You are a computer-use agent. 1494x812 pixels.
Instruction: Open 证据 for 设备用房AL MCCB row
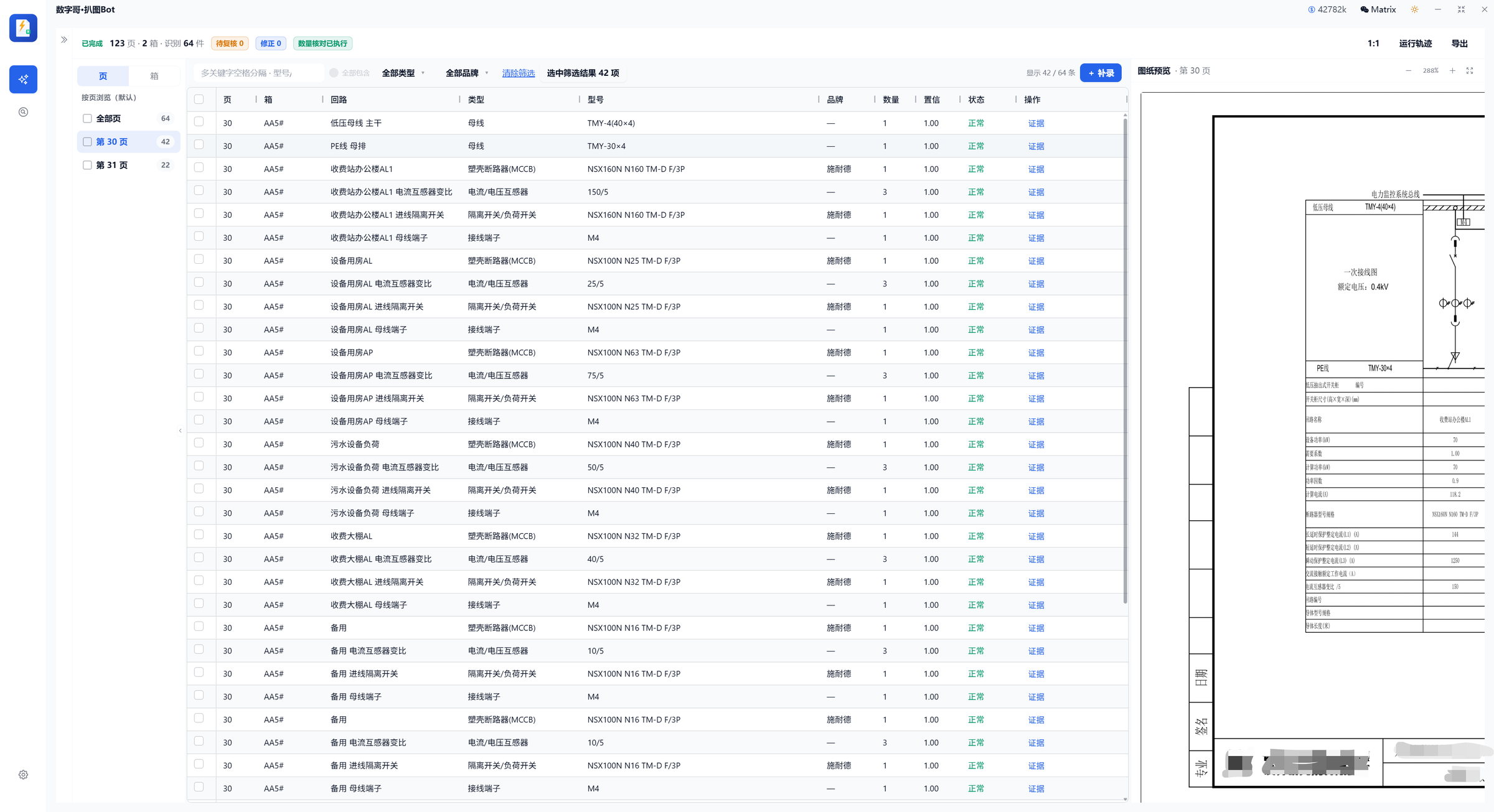1036,261
